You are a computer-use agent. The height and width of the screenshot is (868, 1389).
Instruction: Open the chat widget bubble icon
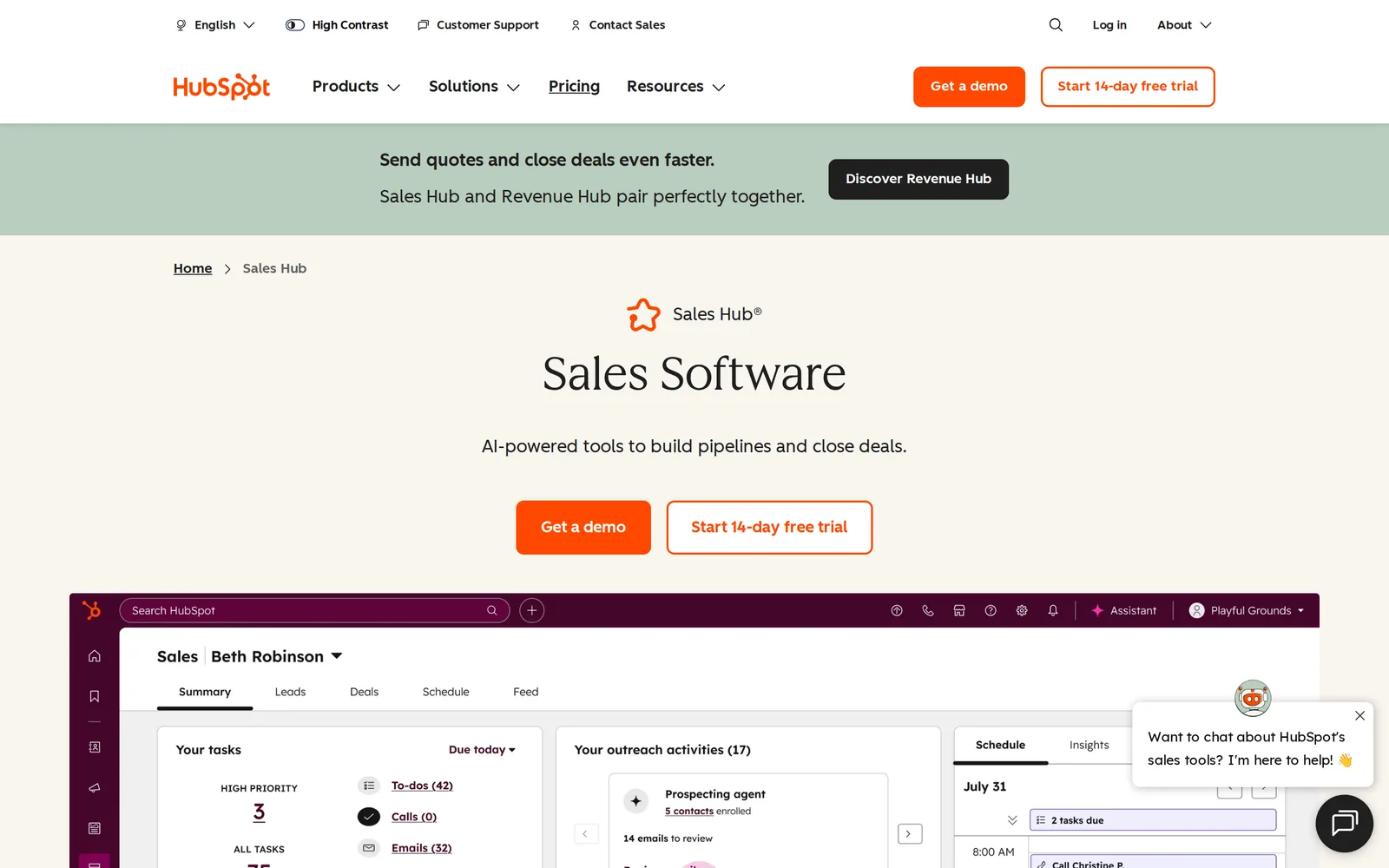pos(1344,823)
